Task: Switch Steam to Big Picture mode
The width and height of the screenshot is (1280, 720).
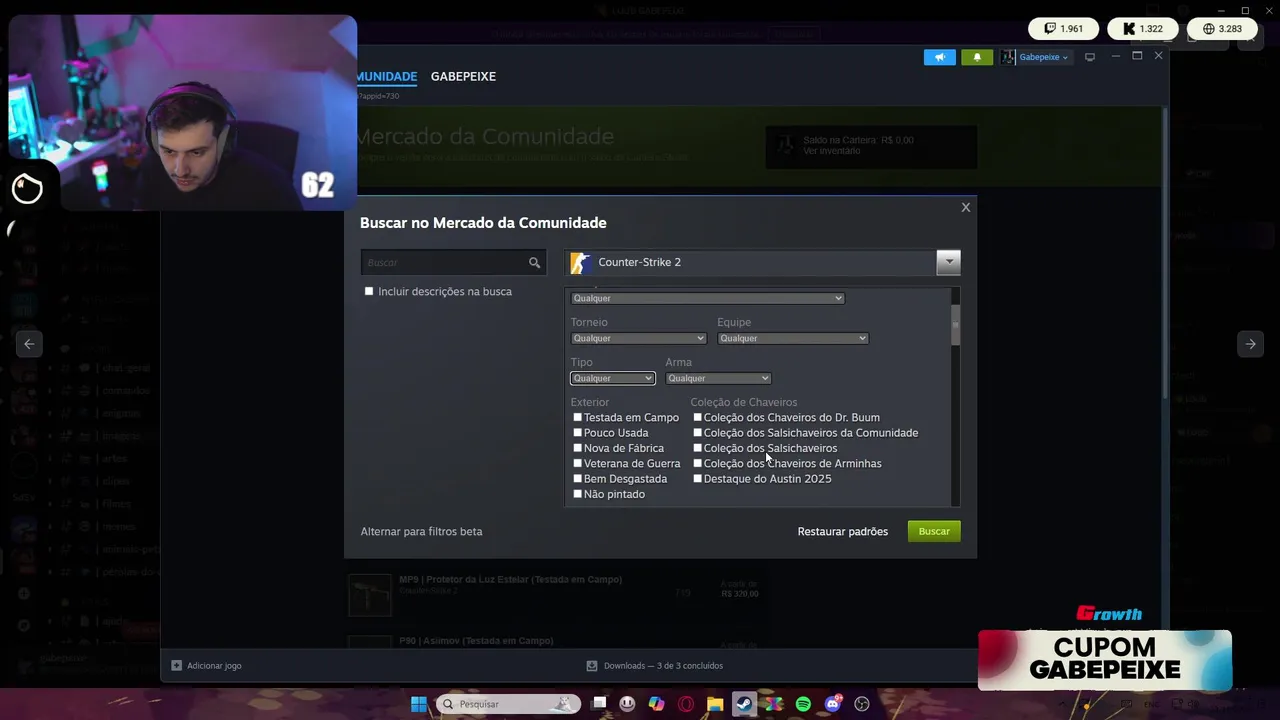Action: coord(1090,57)
